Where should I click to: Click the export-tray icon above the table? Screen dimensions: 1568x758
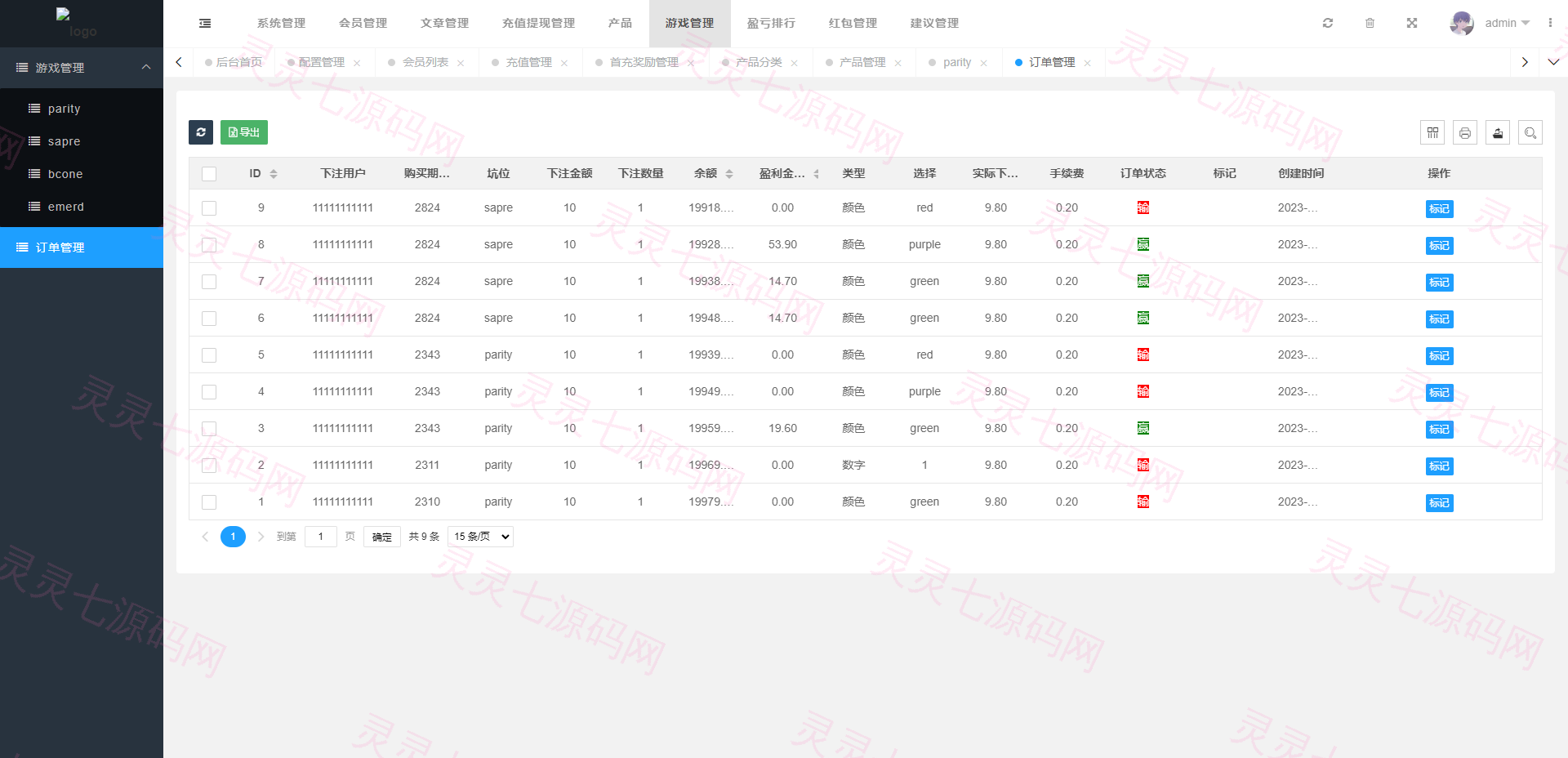(1498, 132)
